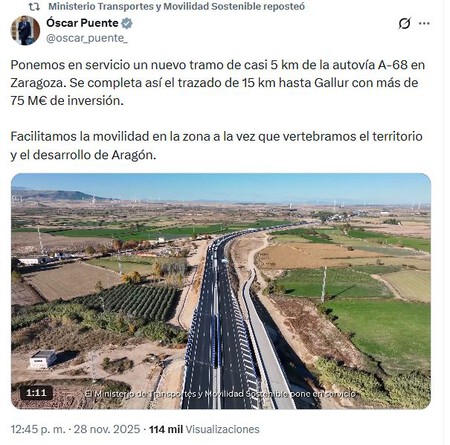Click the 1:11 video duration badge
The width and height of the screenshot is (450, 445).
36,393
